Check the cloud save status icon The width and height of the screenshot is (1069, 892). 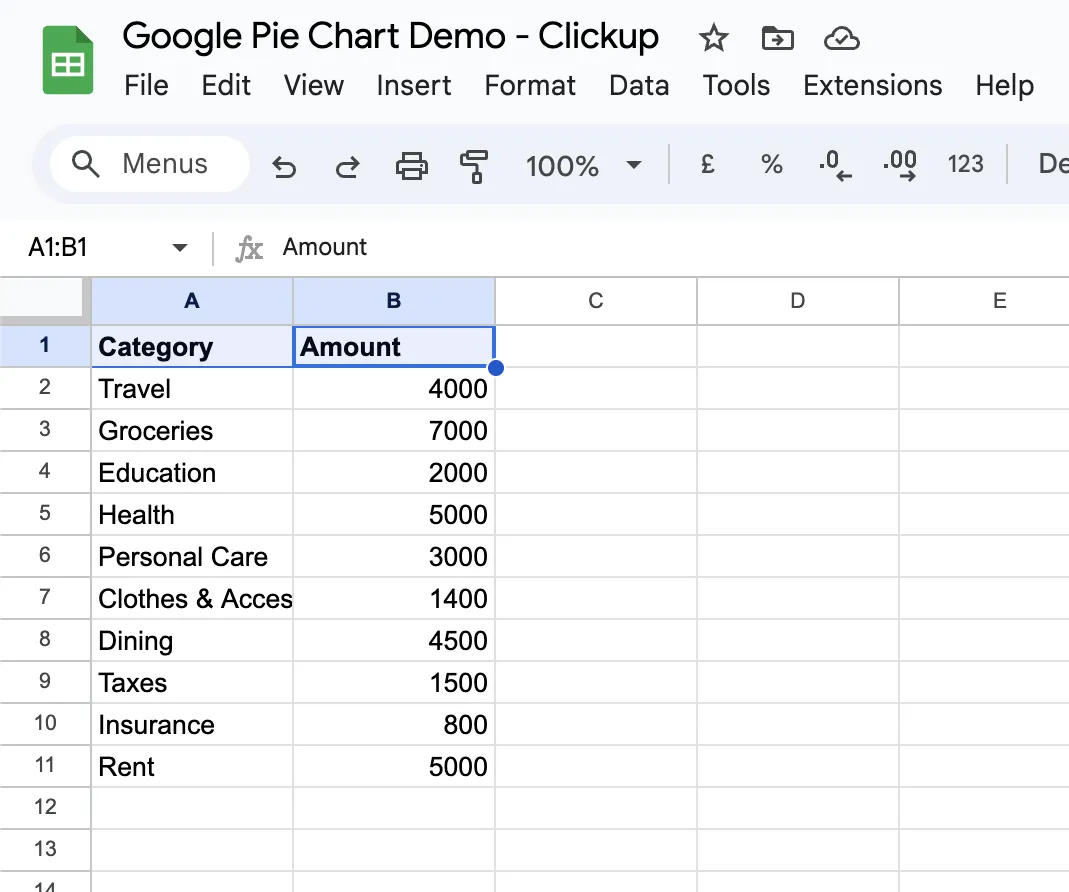tap(841, 38)
